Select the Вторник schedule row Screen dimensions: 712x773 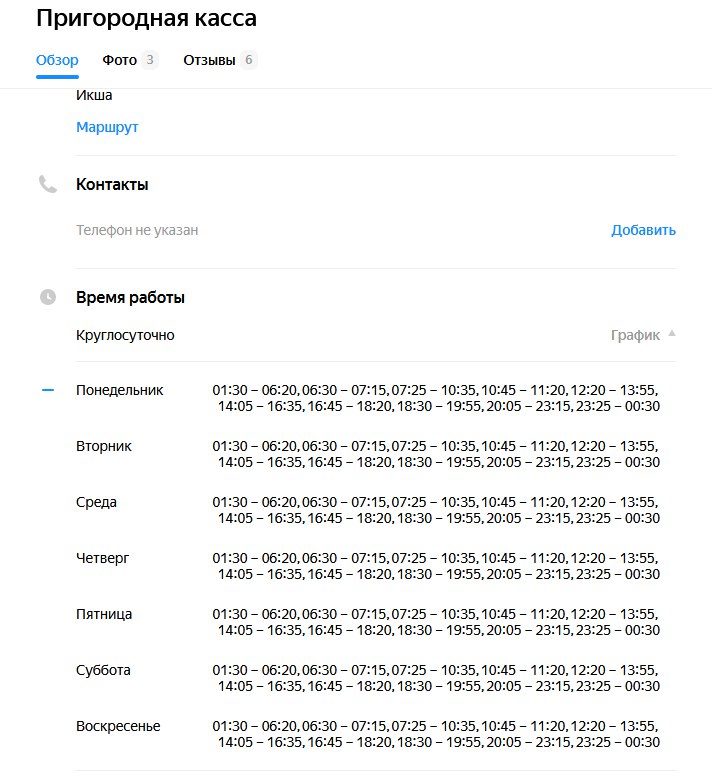click(x=367, y=454)
